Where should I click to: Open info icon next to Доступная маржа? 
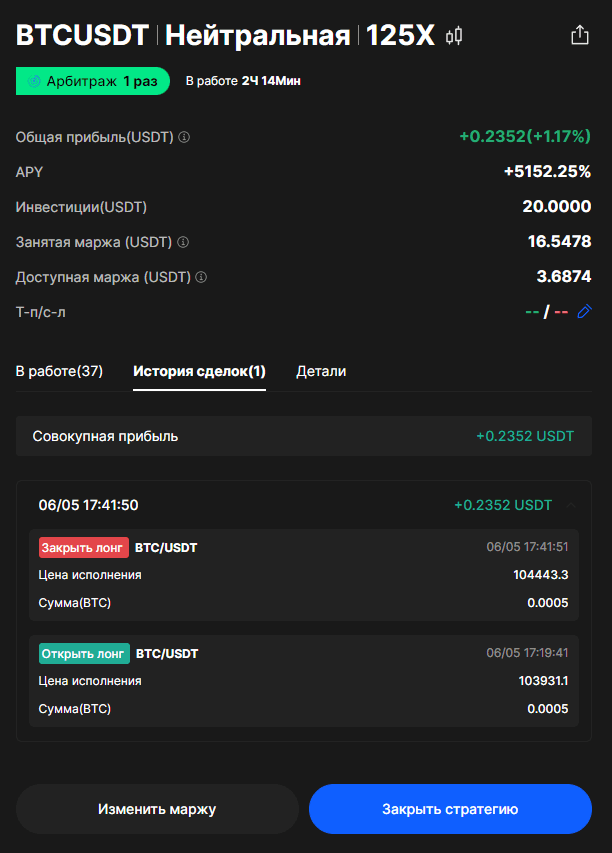201,277
